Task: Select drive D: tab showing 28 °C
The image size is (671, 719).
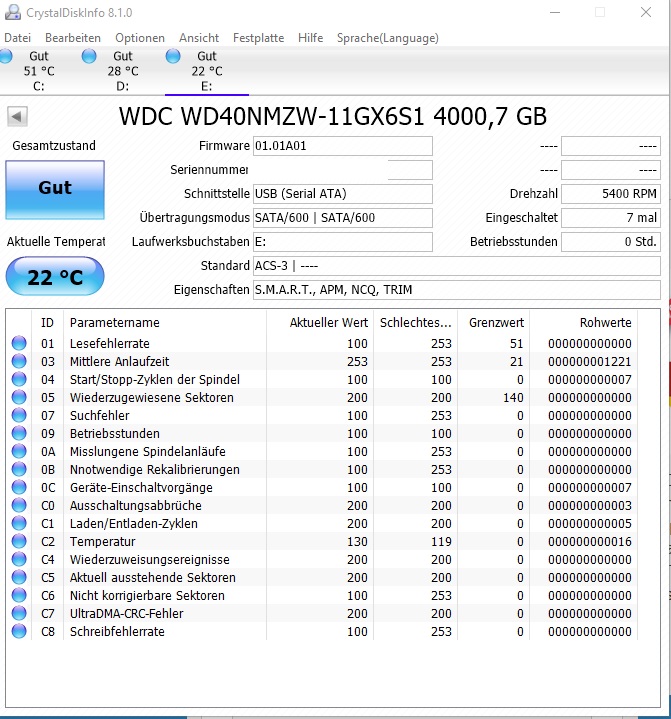Action: [123, 71]
